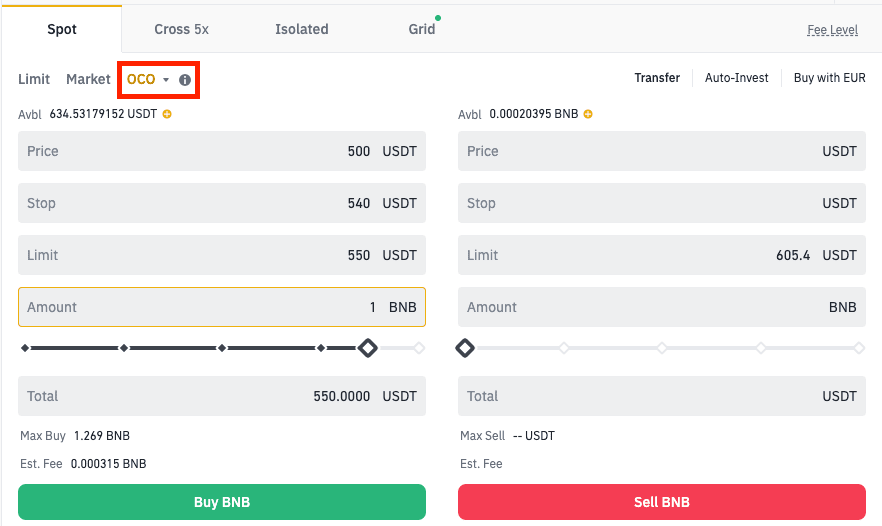This screenshot has width=882, height=526.
Task: Click plus icon beside USDT available balance
Action: [x=167, y=114]
